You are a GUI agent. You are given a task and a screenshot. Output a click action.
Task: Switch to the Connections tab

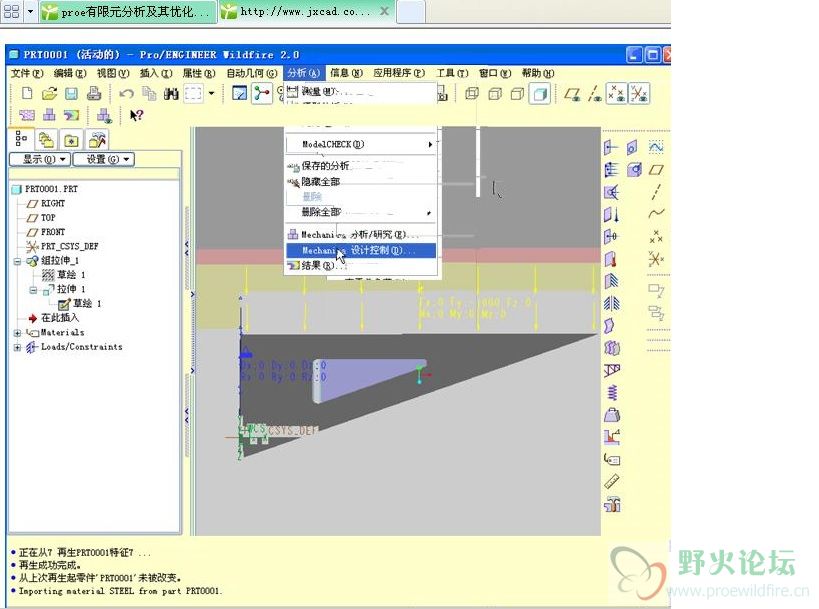tap(97, 140)
